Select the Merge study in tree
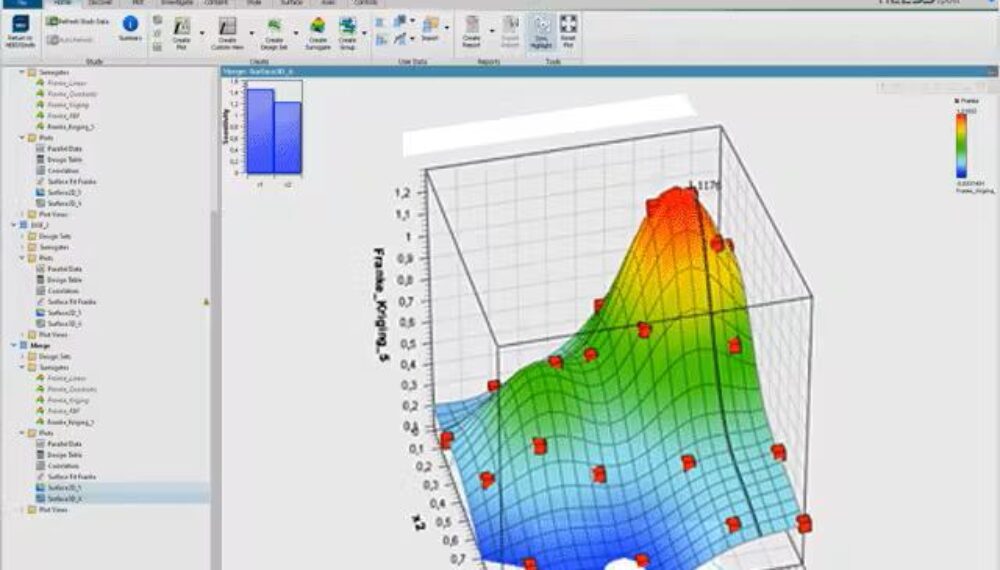 click(40, 346)
